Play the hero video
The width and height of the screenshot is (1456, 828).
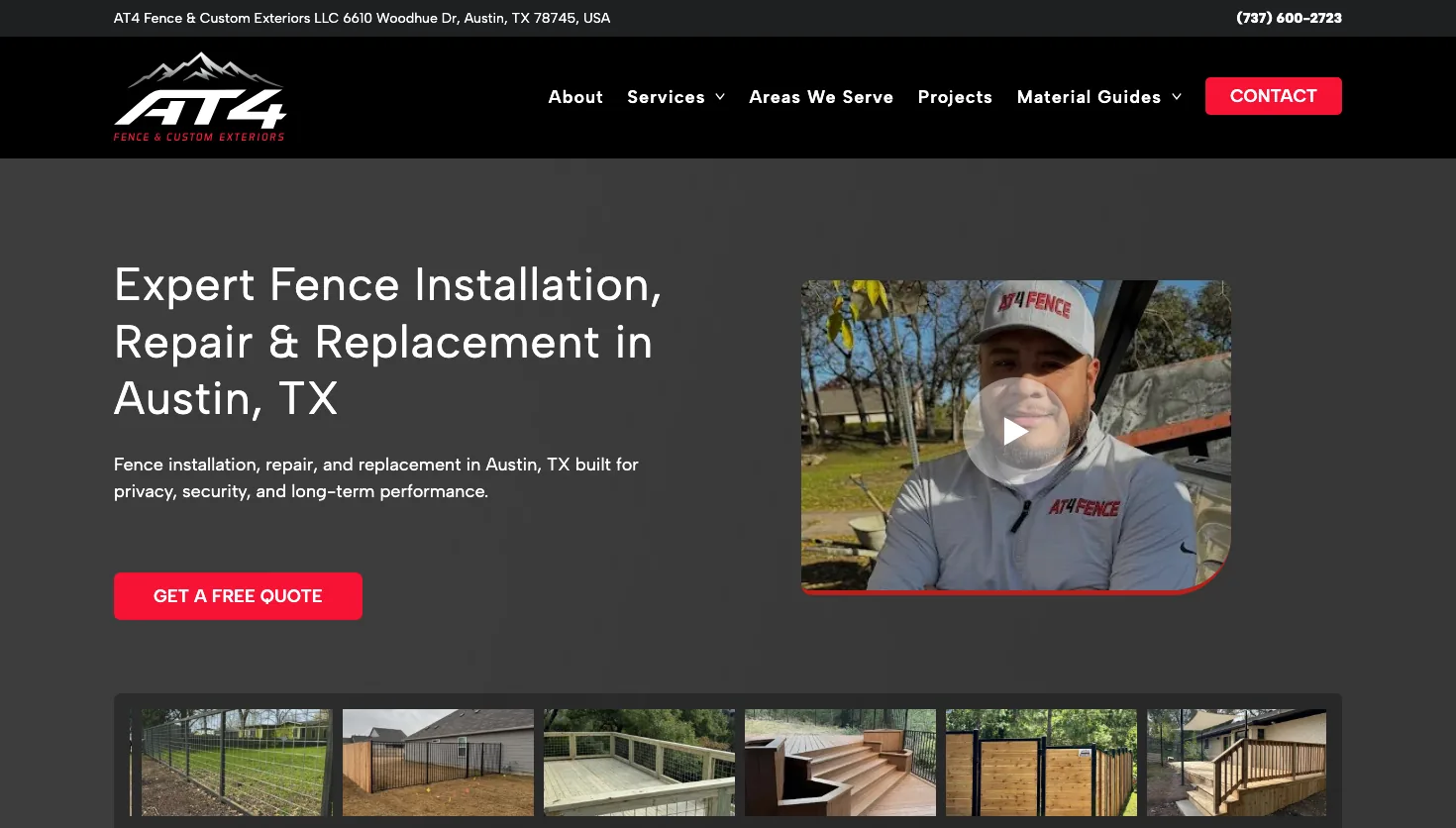click(x=1015, y=431)
